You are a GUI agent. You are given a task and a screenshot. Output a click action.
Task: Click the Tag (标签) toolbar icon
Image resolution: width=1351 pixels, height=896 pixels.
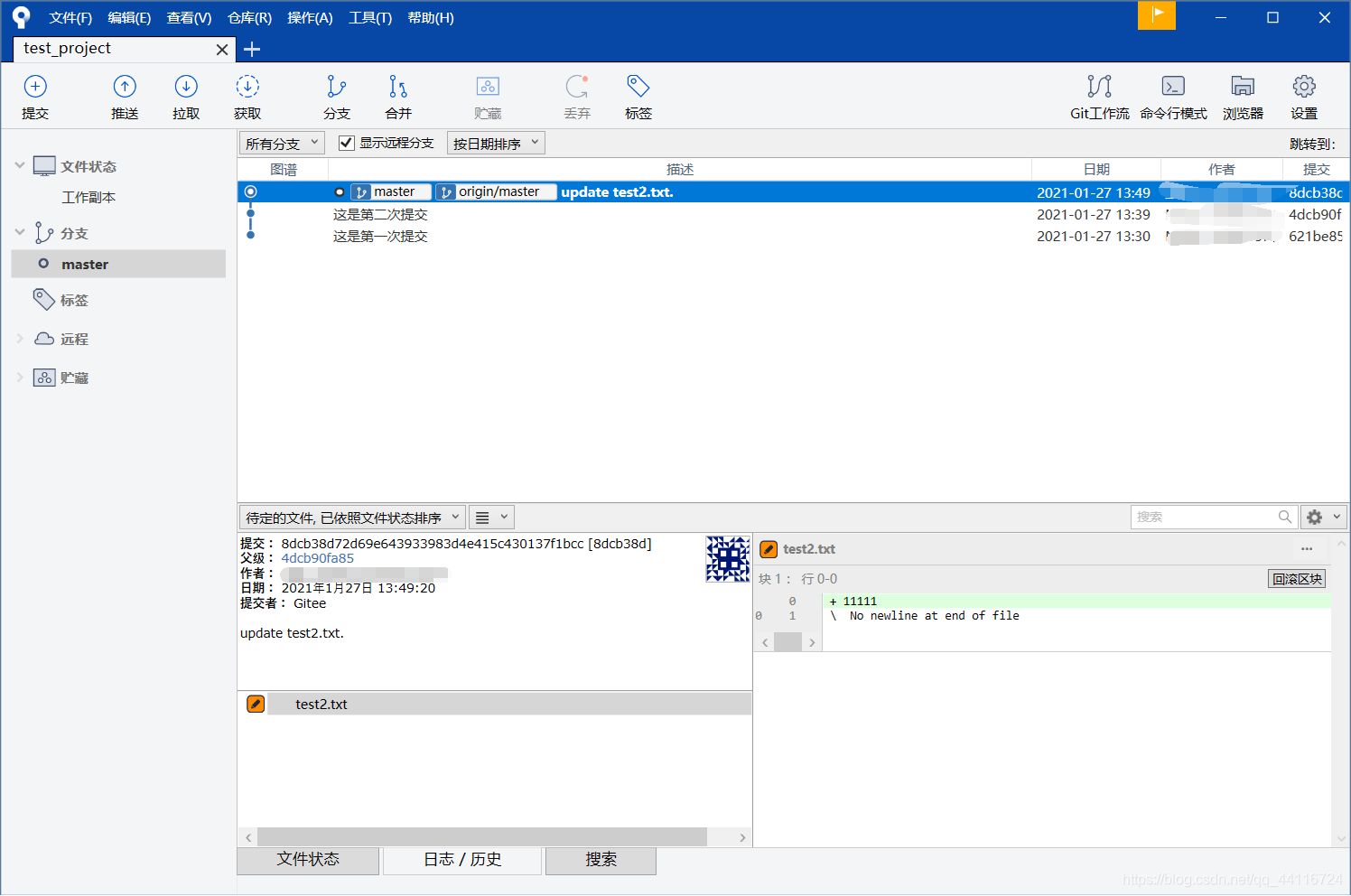[x=638, y=87]
